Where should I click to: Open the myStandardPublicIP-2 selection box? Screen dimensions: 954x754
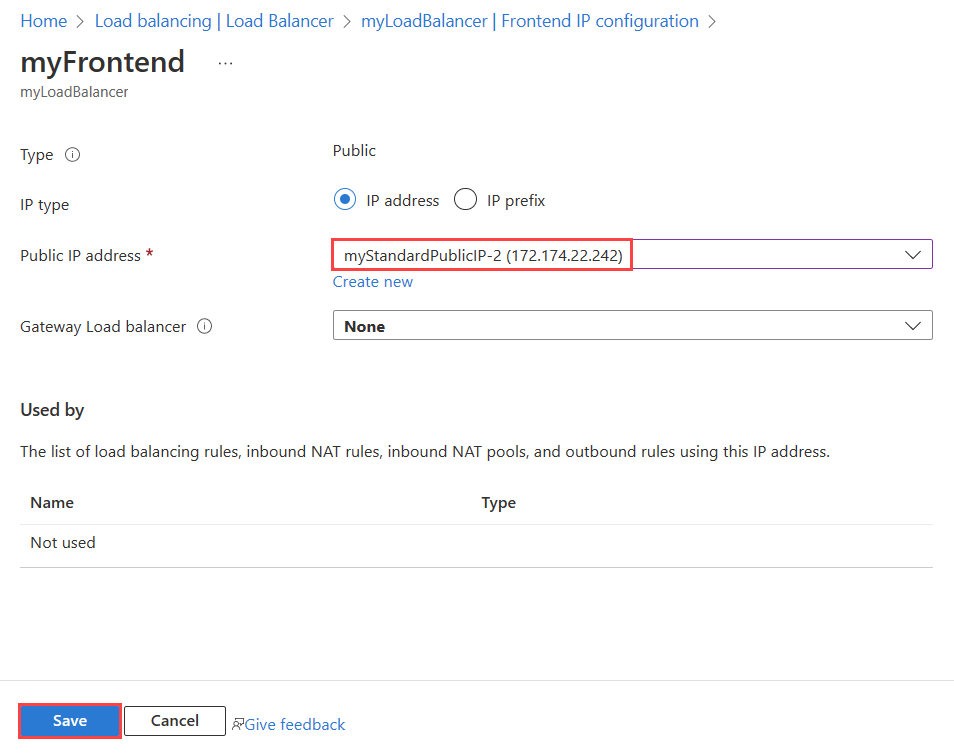point(632,254)
